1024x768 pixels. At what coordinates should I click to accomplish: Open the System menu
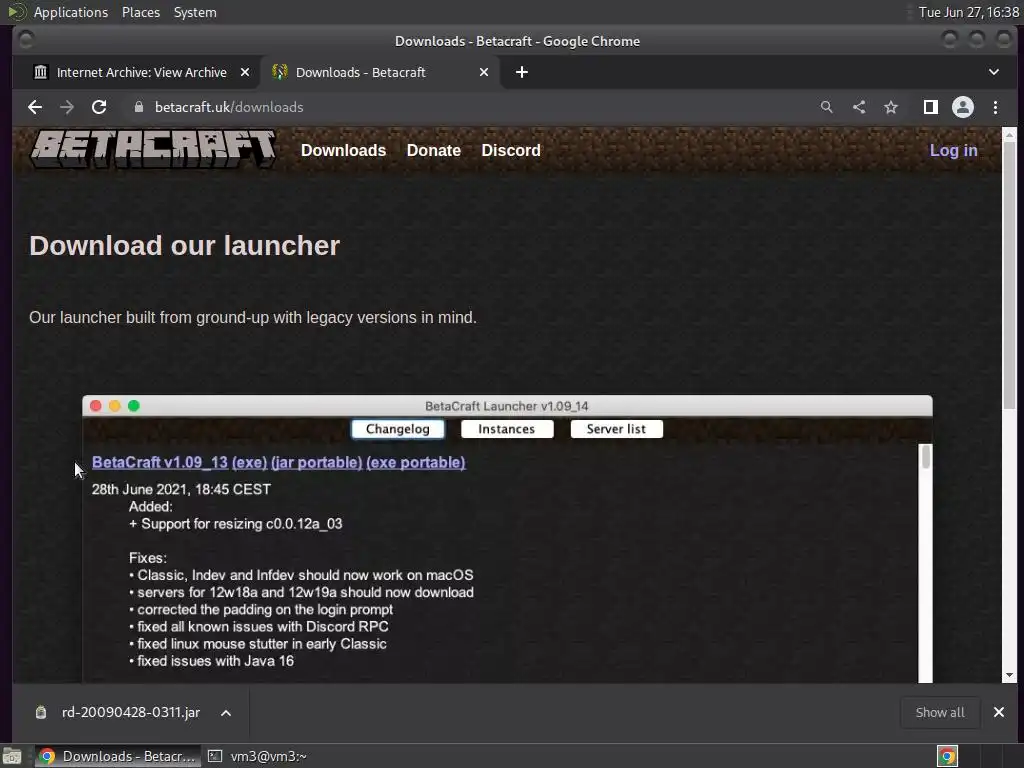195,12
